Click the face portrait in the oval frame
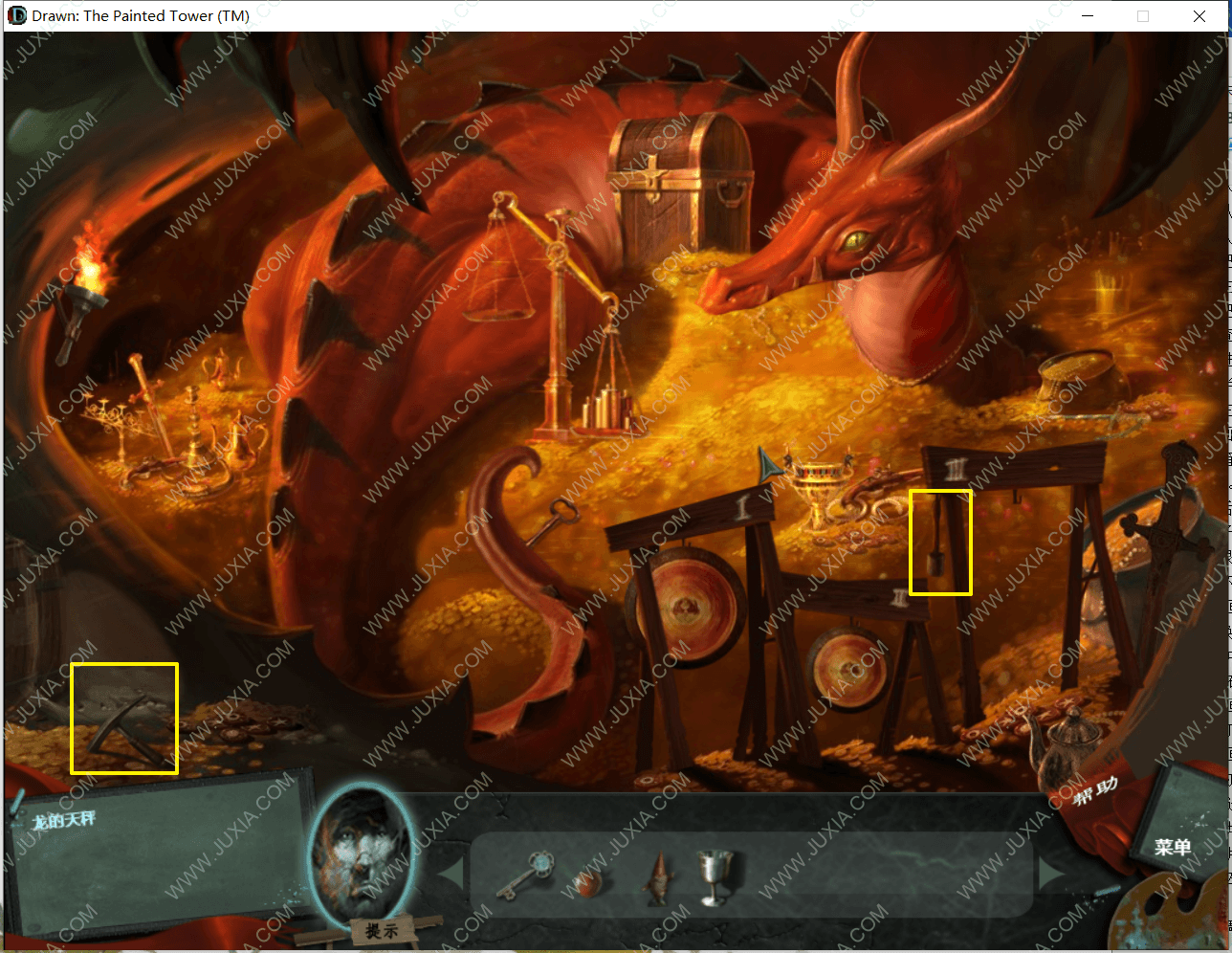This screenshot has width=1232, height=953. tap(362, 854)
